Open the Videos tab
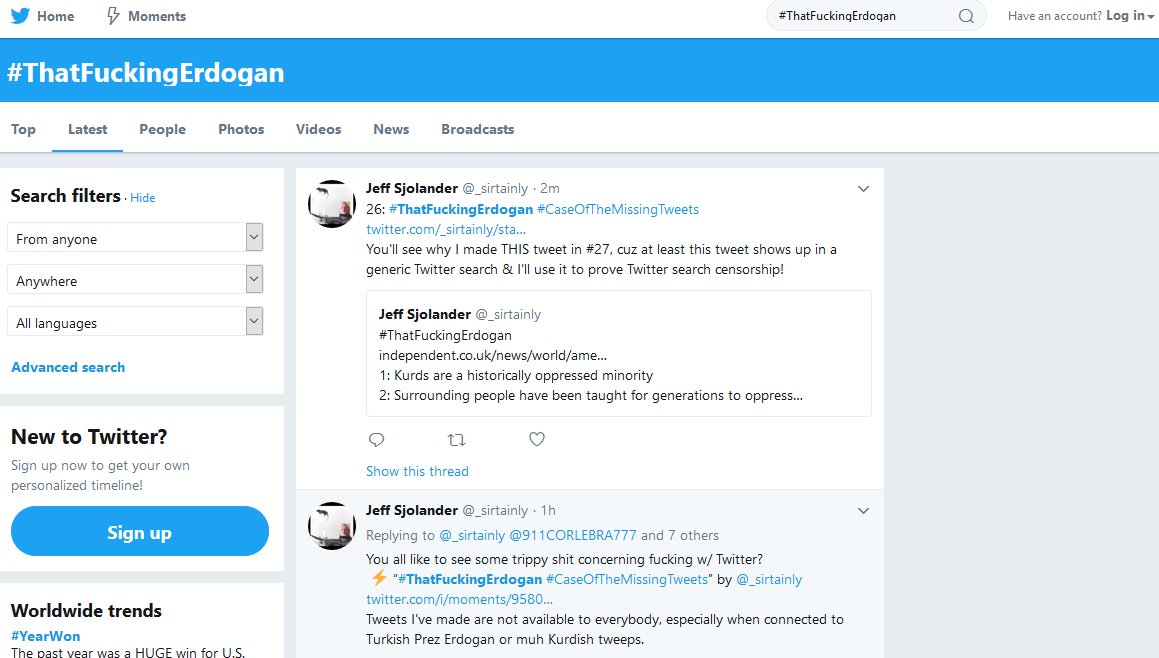1159x658 pixels. 319,129
